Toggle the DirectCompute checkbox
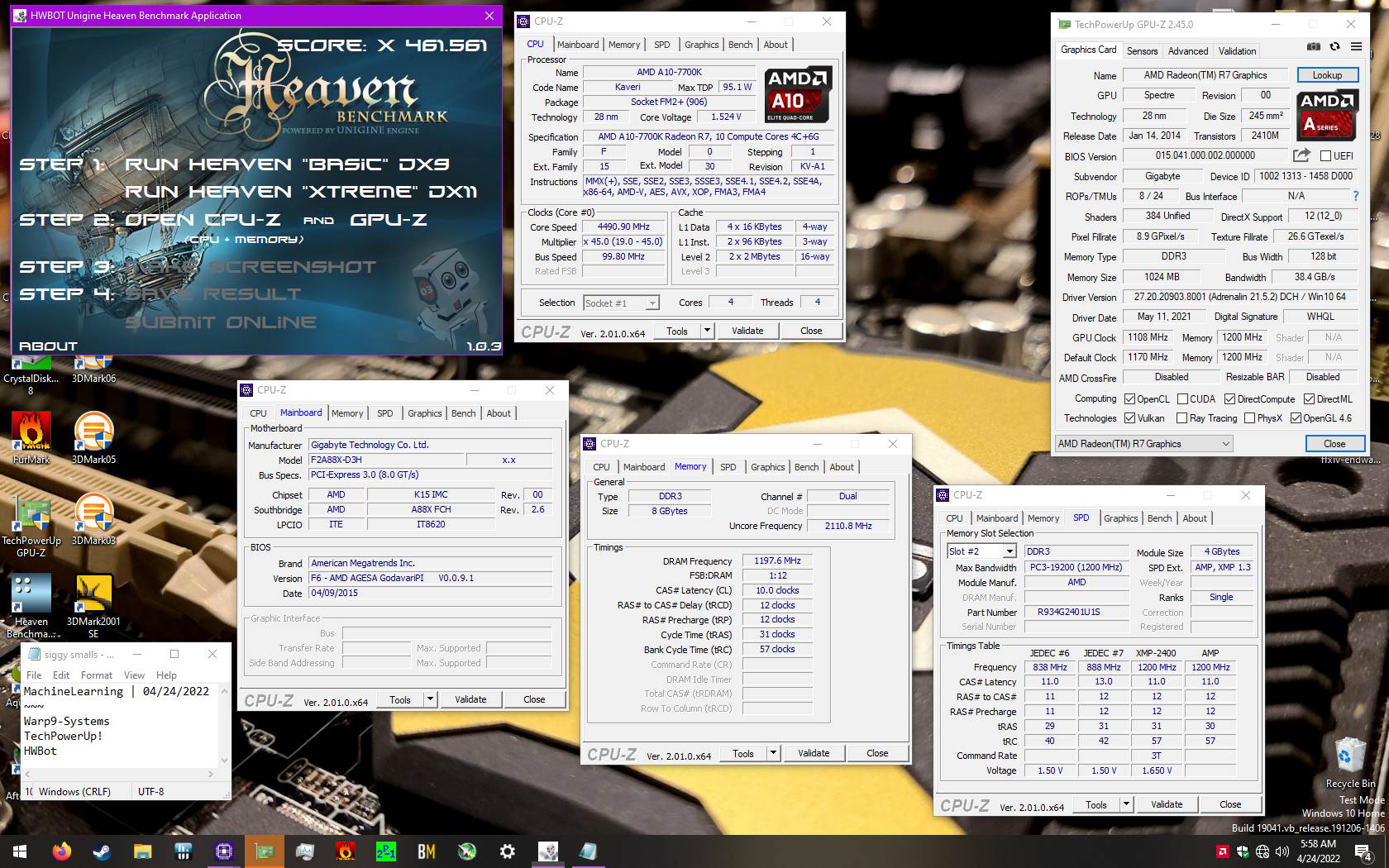 click(1229, 399)
